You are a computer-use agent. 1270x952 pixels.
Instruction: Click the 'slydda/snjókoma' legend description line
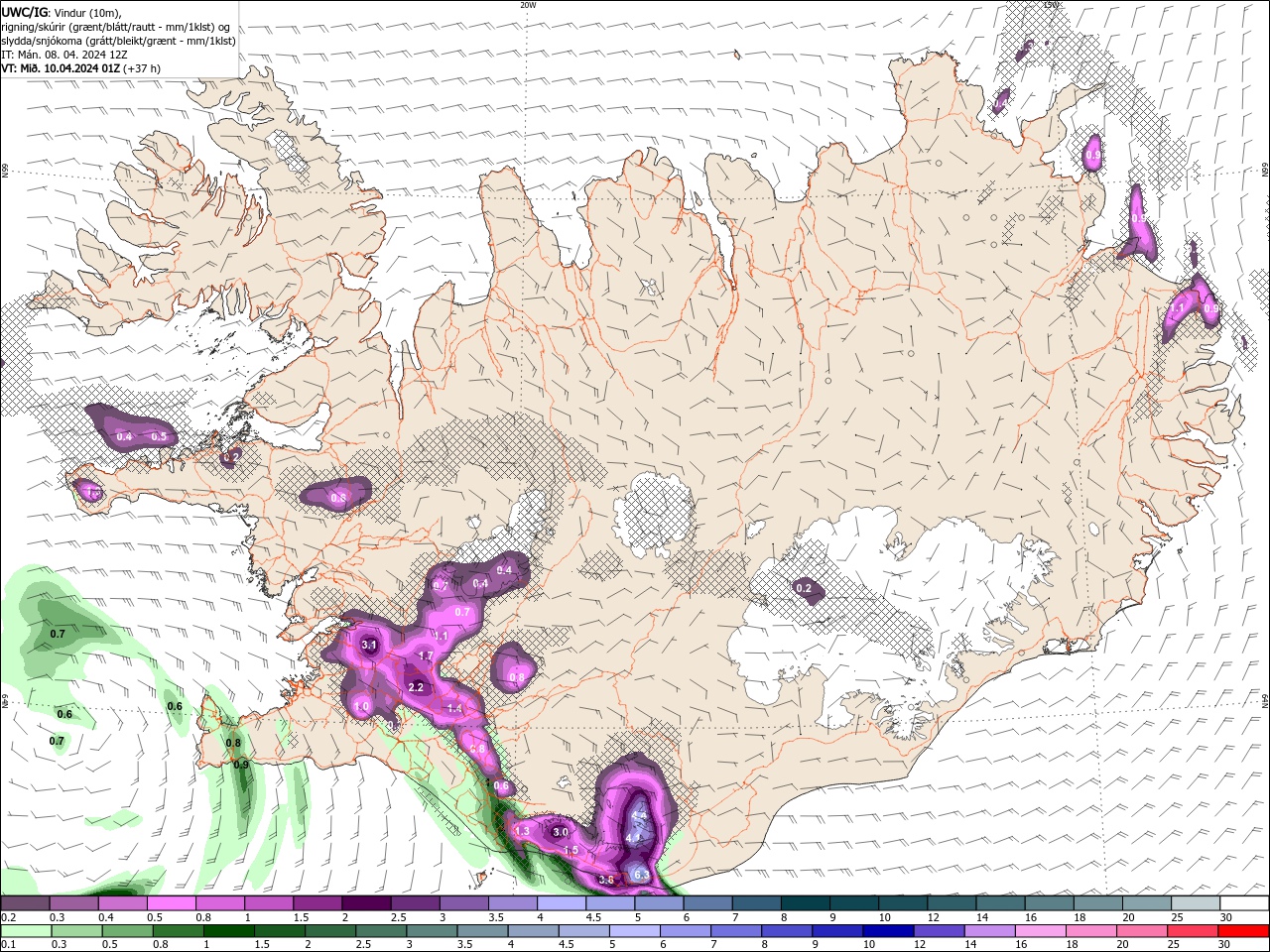click(119, 41)
